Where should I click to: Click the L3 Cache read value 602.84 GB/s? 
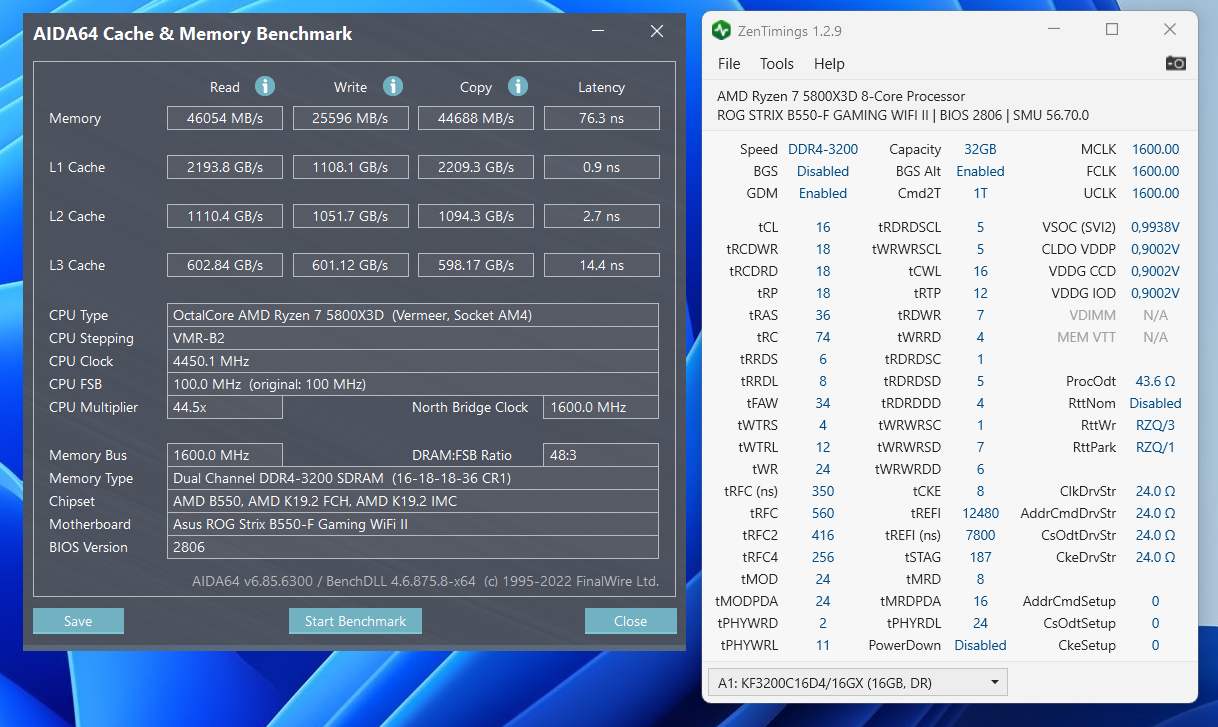(225, 265)
